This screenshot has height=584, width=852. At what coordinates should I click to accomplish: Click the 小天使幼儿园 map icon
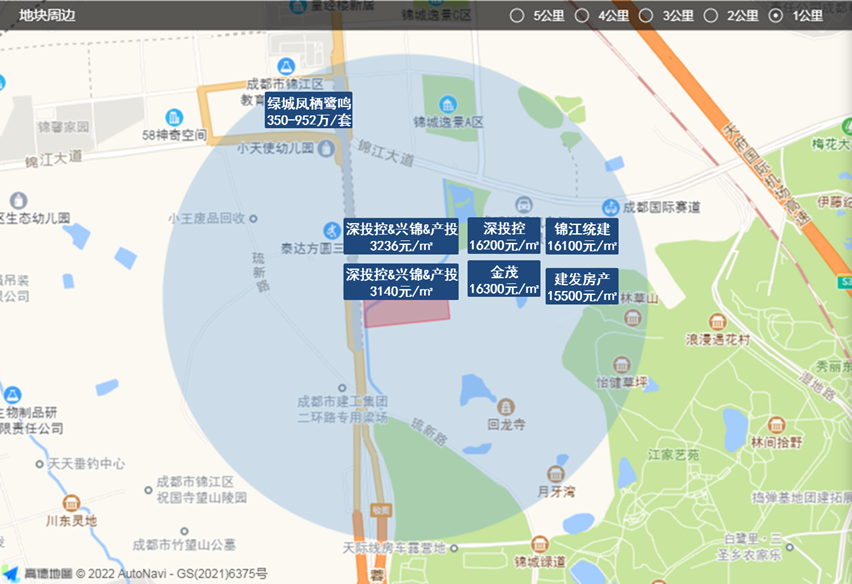pos(326,148)
